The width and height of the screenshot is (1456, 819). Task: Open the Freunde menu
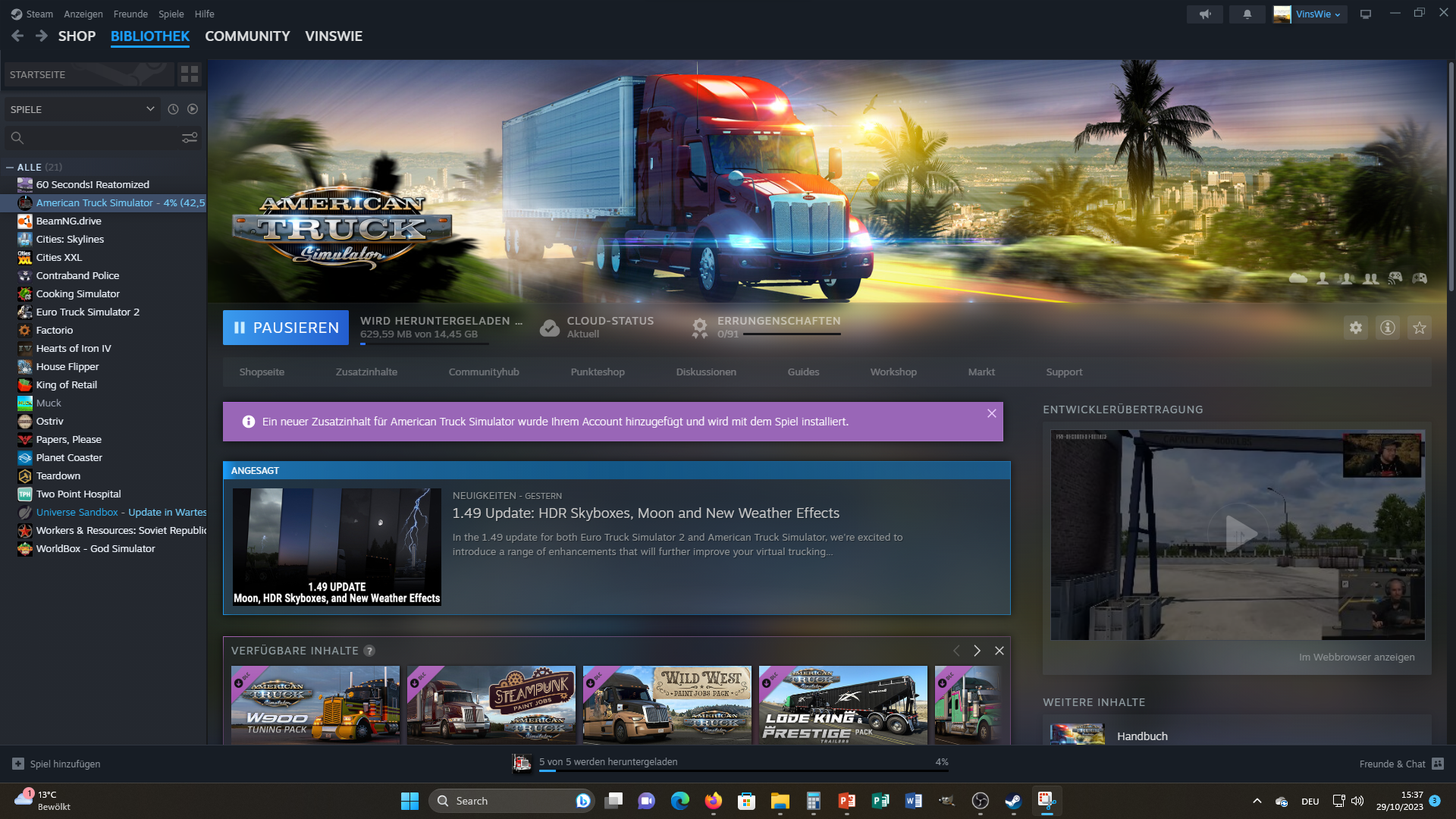coord(130,14)
